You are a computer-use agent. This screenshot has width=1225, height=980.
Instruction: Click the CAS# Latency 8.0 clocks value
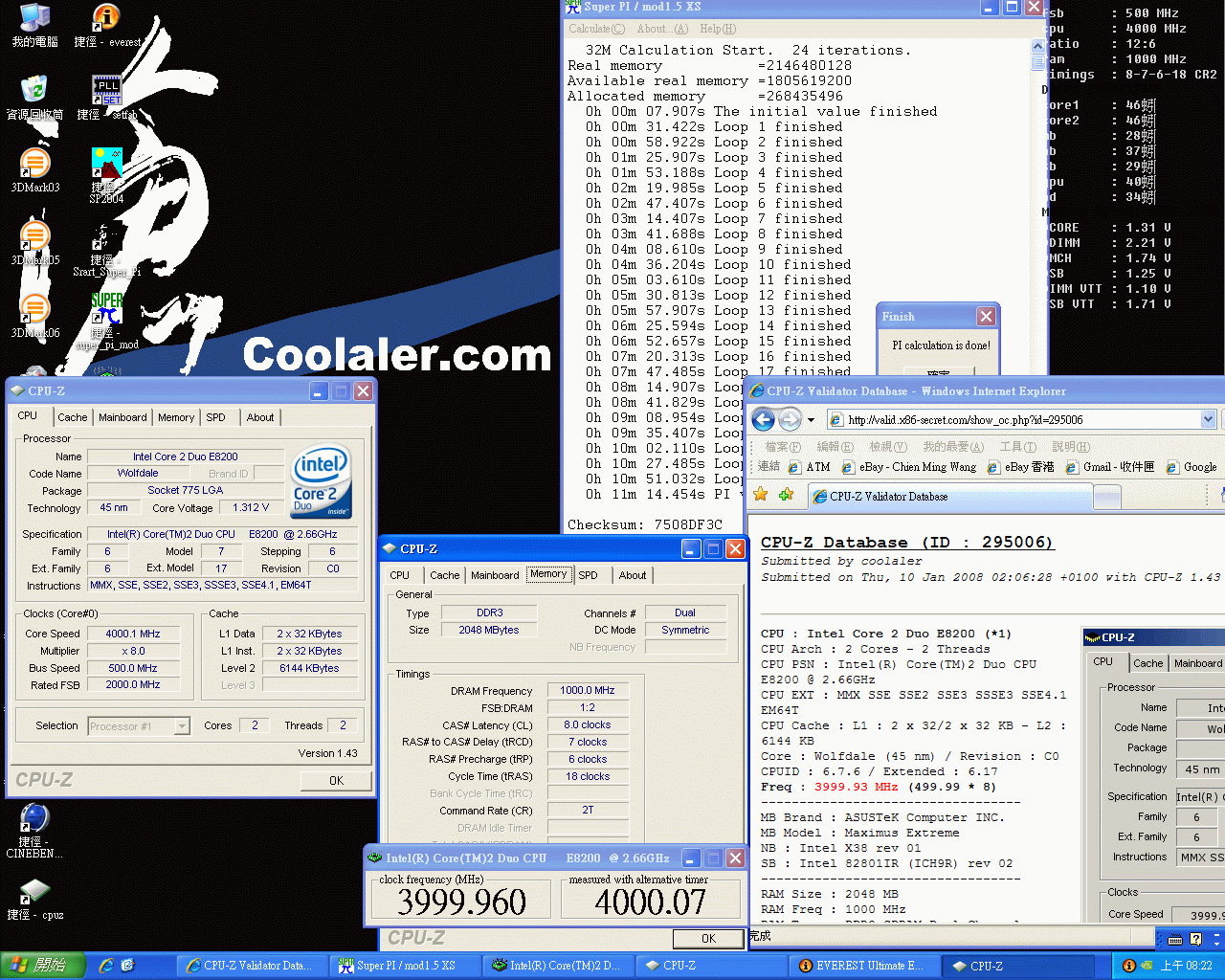pos(588,724)
